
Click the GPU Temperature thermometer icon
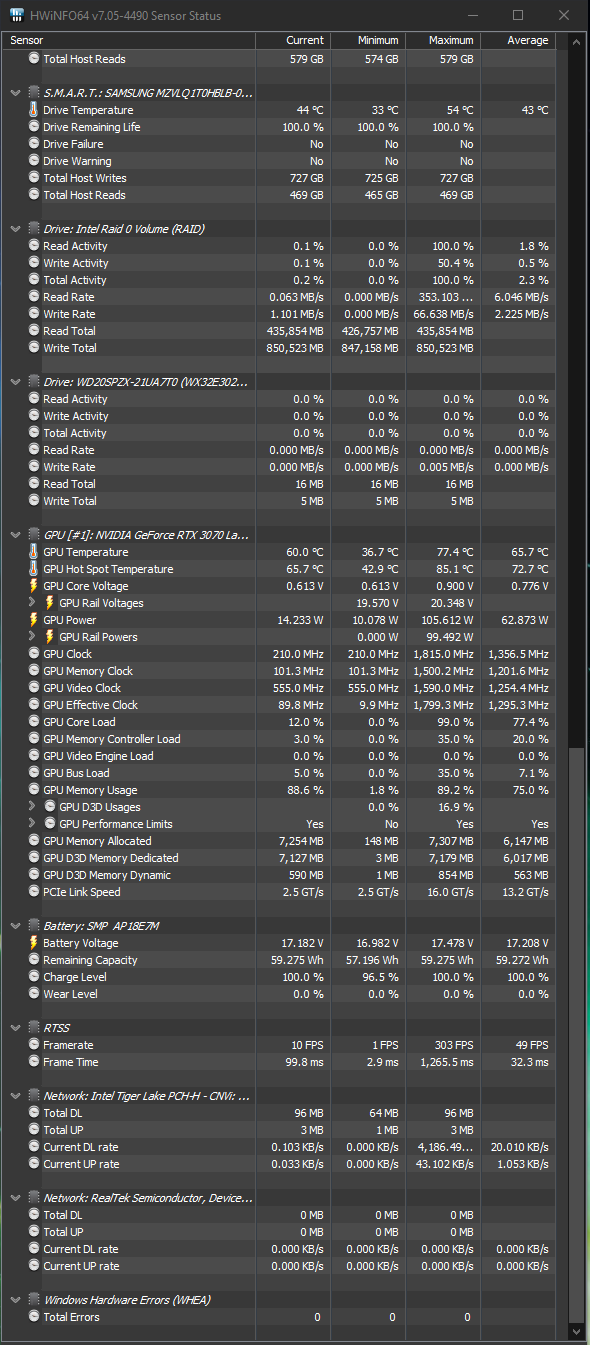click(x=34, y=552)
